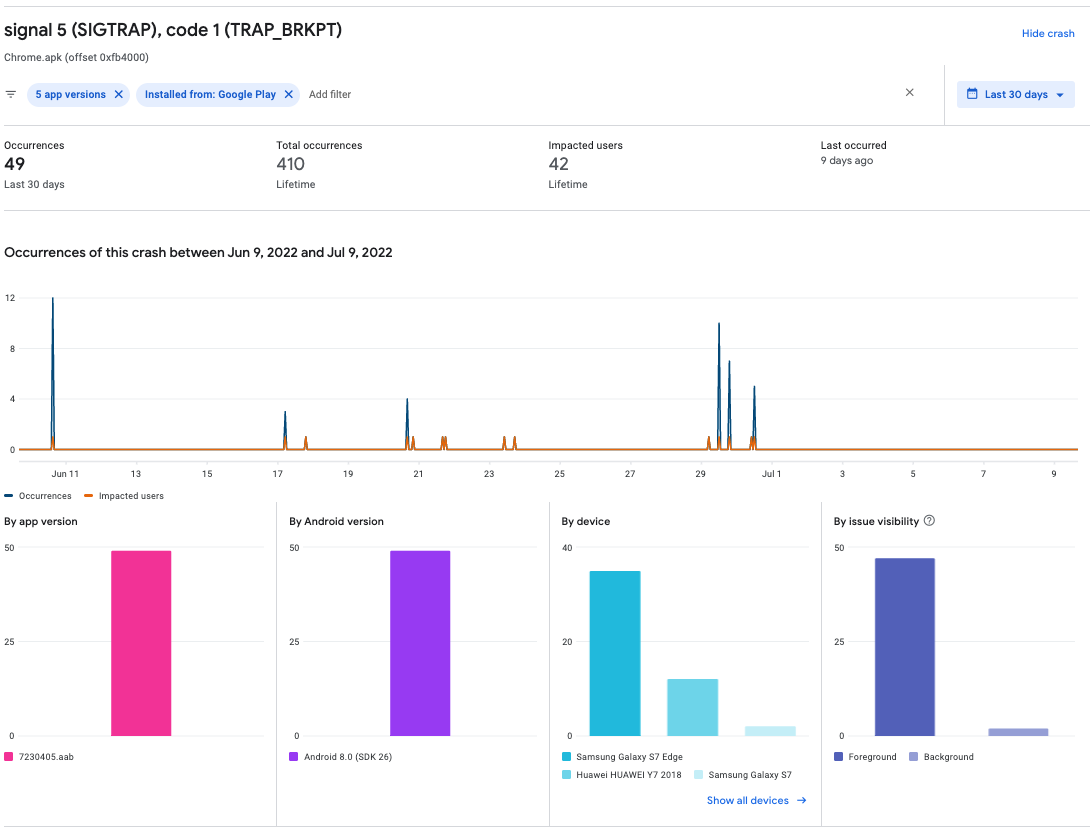
Task: Click the Foreground legend swatch
Action: coord(838,757)
